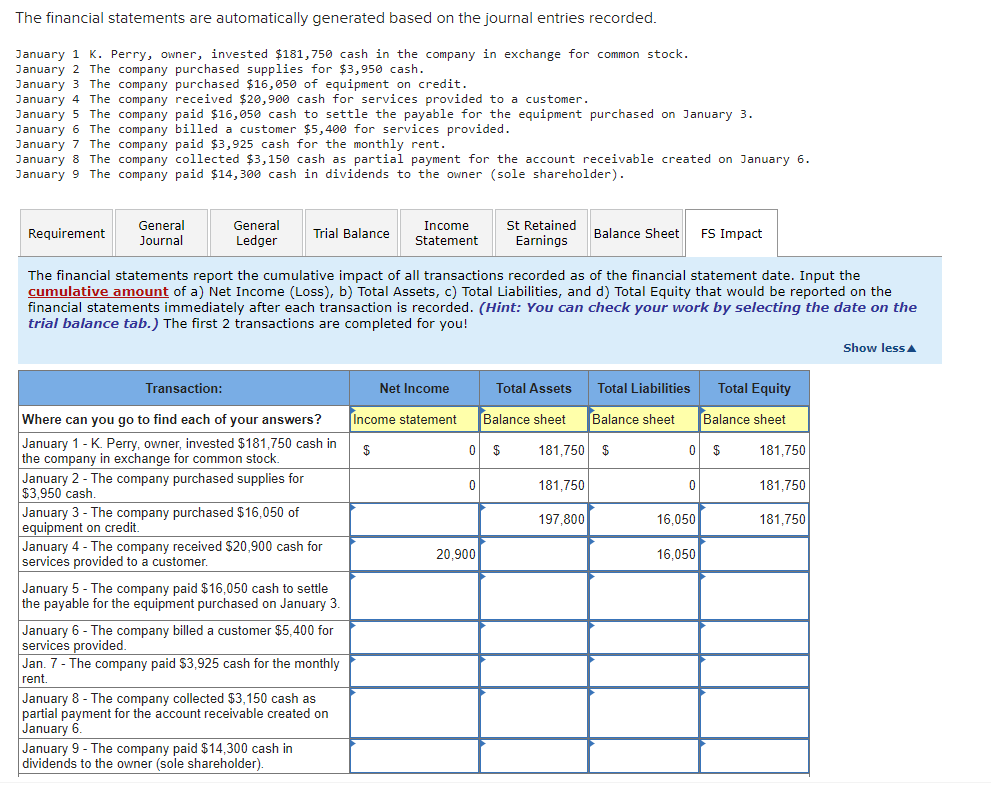Screen dimensions: 991x785
Task: Click Total Equity input for January 7 rent row
Action: click(x=754, y=670)
